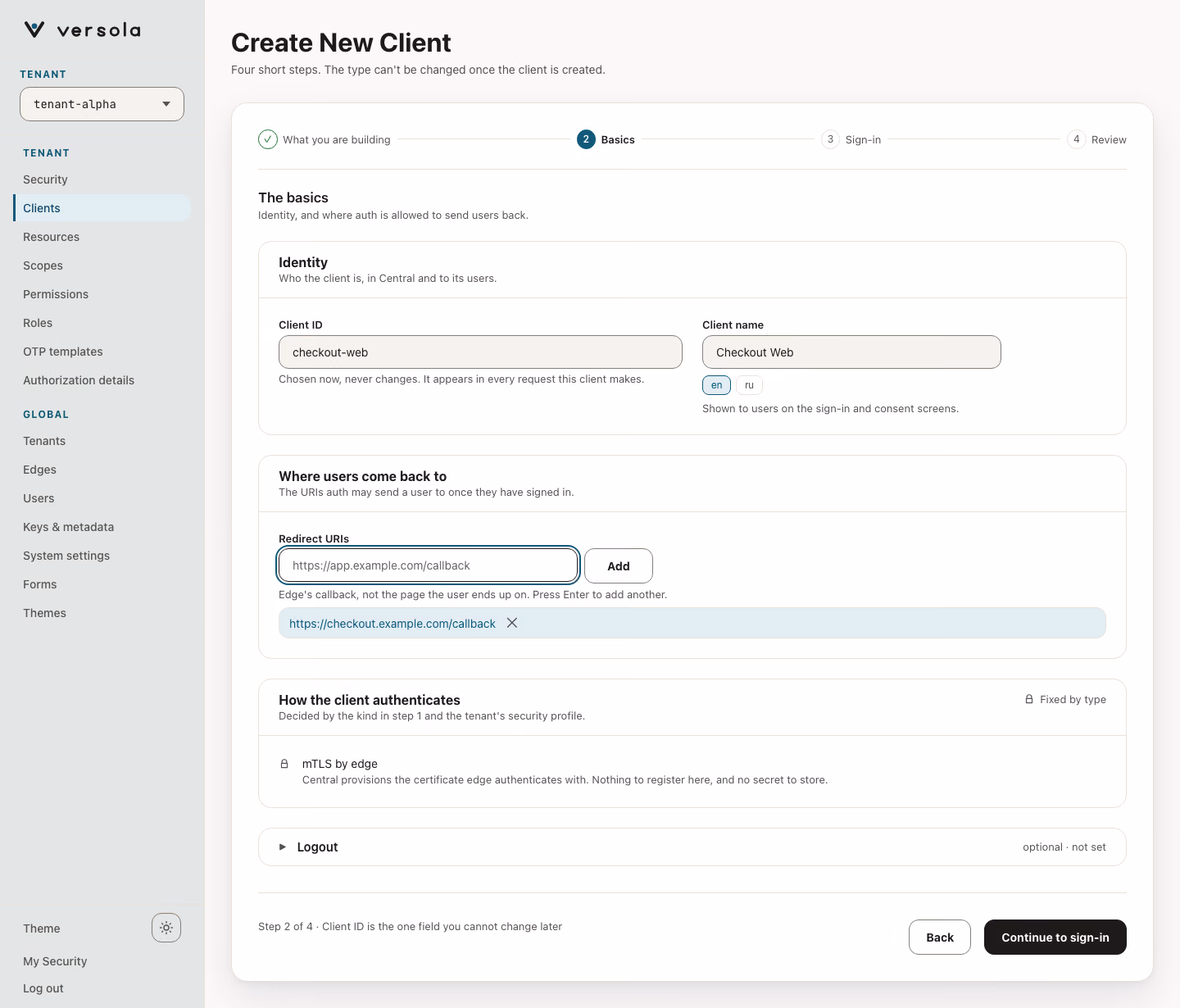Open the tenant-alpha dropdown

pos(102,104)
